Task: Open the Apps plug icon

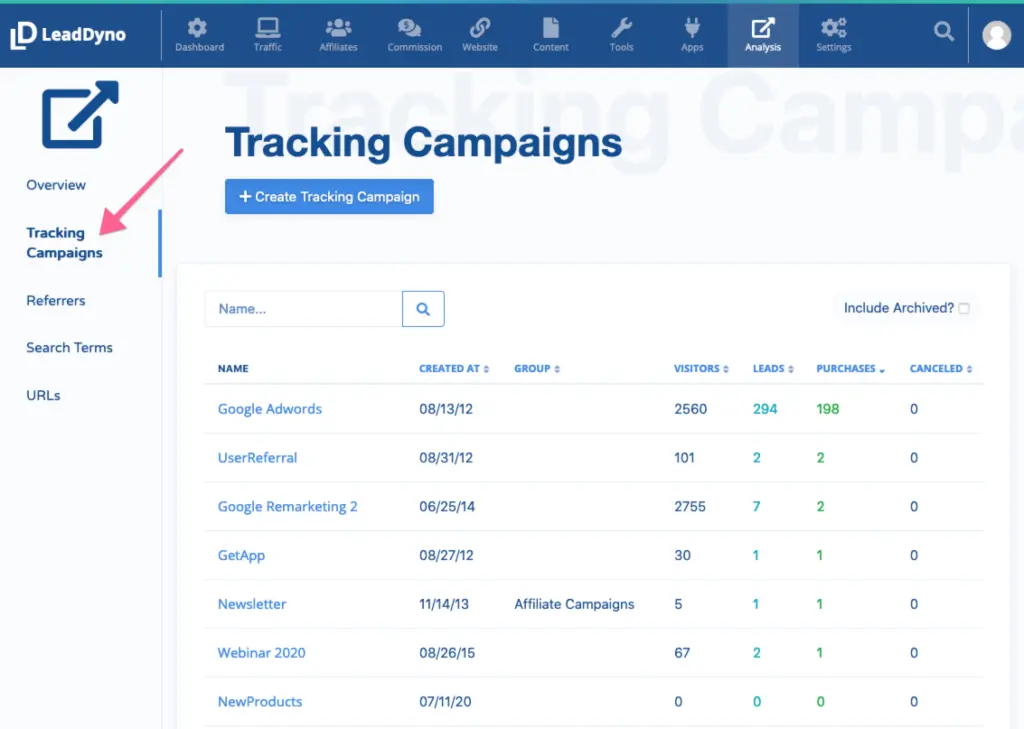Action: (x=692, y=28)
